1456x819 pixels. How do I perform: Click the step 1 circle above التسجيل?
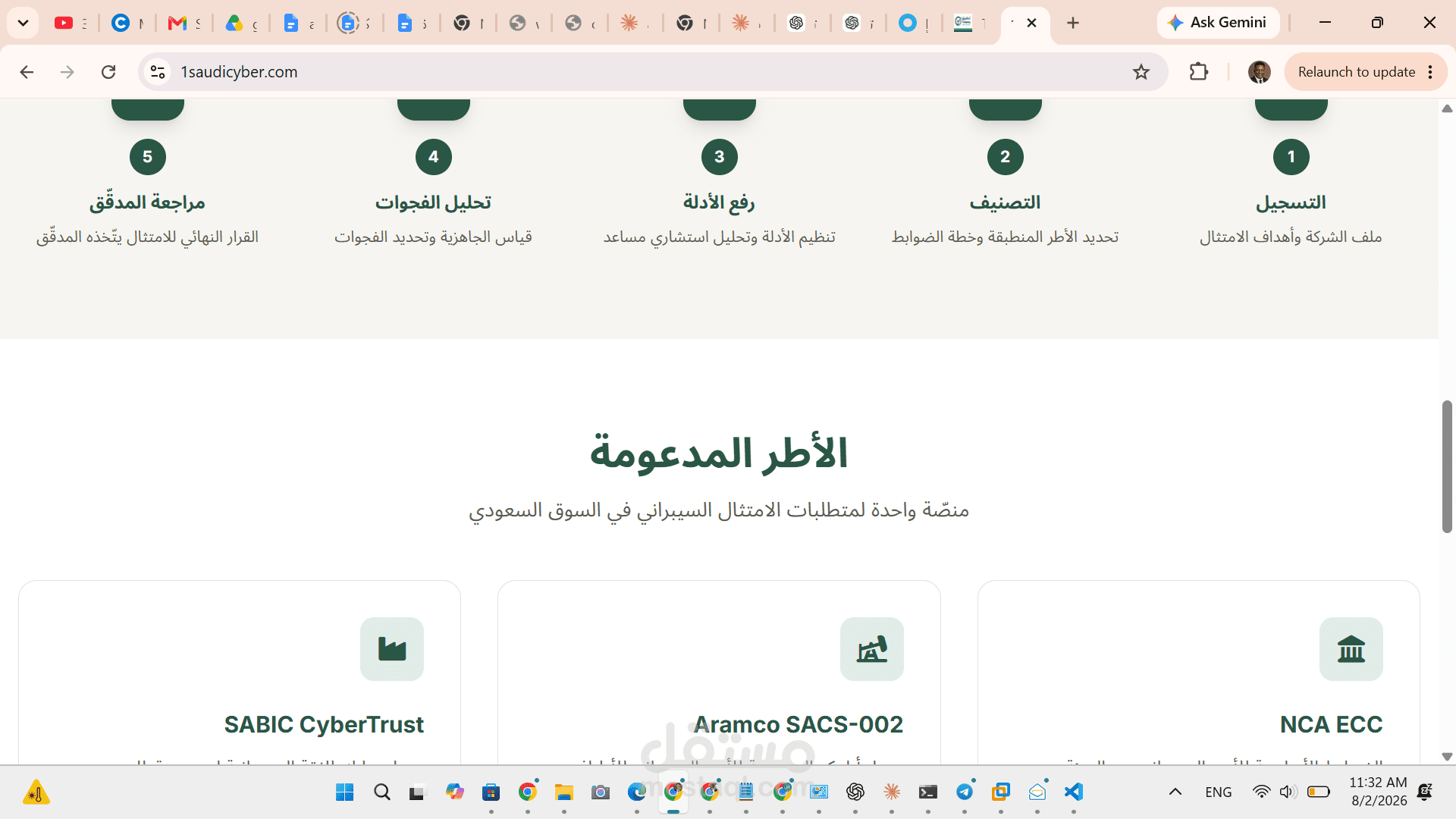pyautogui.click(x=1291, y=157)
